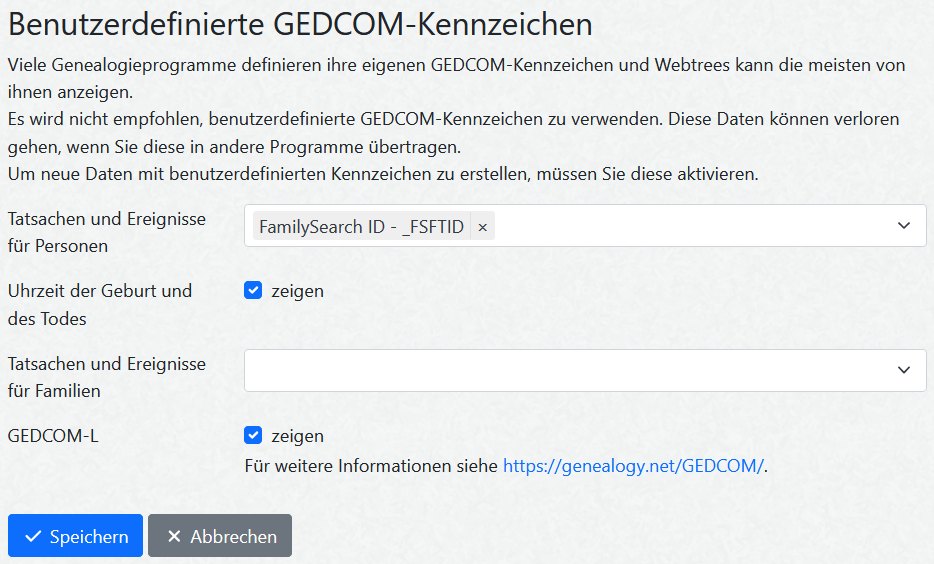Screen dimensions: 934x564
Task: Cancel with the Abbrechen button
Action: click(x=220, y=536)
